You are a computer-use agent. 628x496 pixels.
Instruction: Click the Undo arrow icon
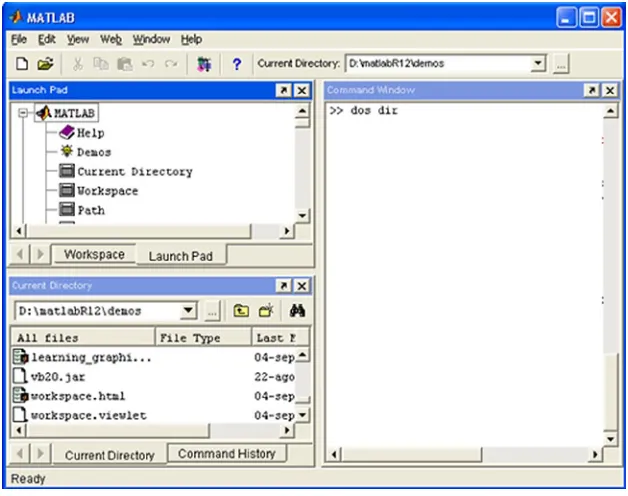[148, 64]
